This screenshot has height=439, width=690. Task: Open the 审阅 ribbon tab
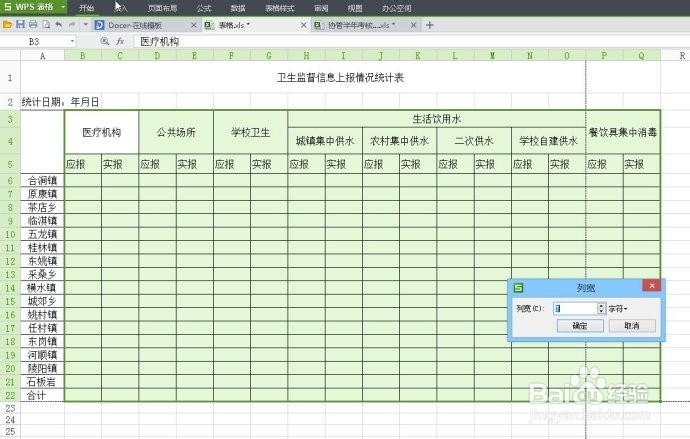[x=321, y=8]
